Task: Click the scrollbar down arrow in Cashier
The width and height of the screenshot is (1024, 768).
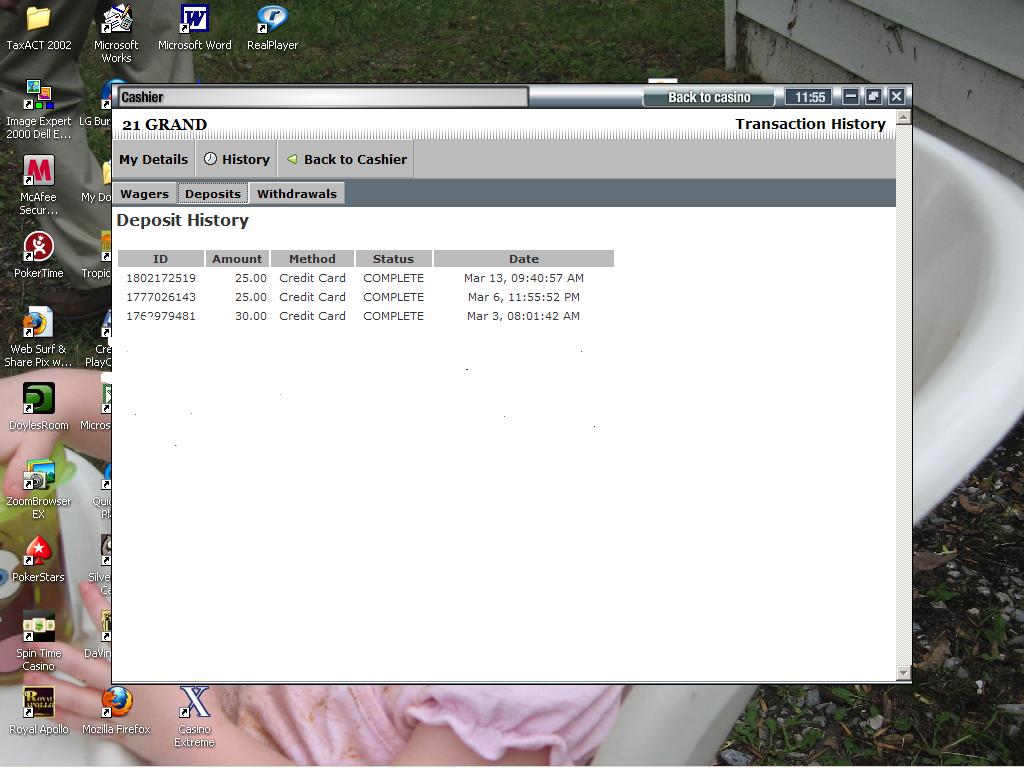Action: 904,673
